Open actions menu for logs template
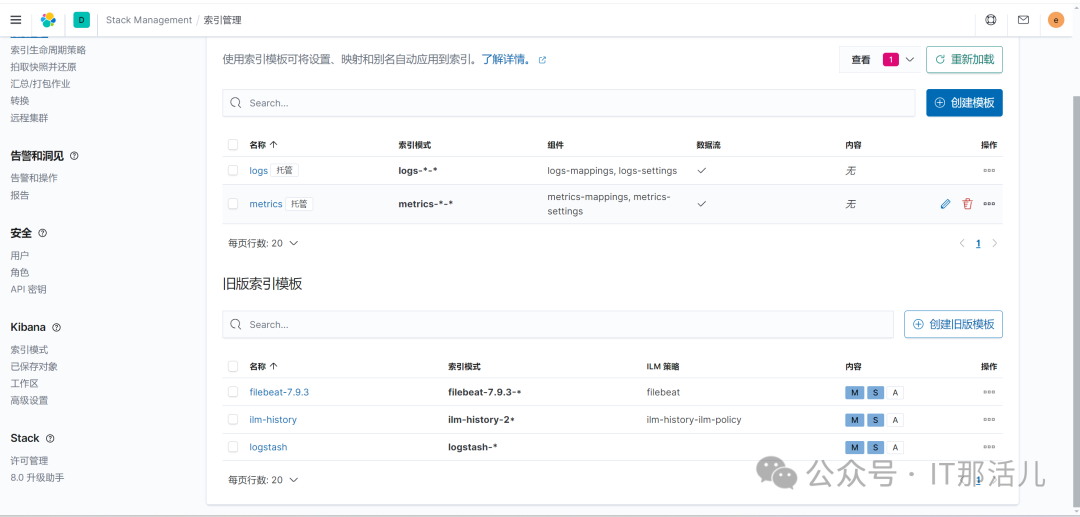 (x=989, y=171)
